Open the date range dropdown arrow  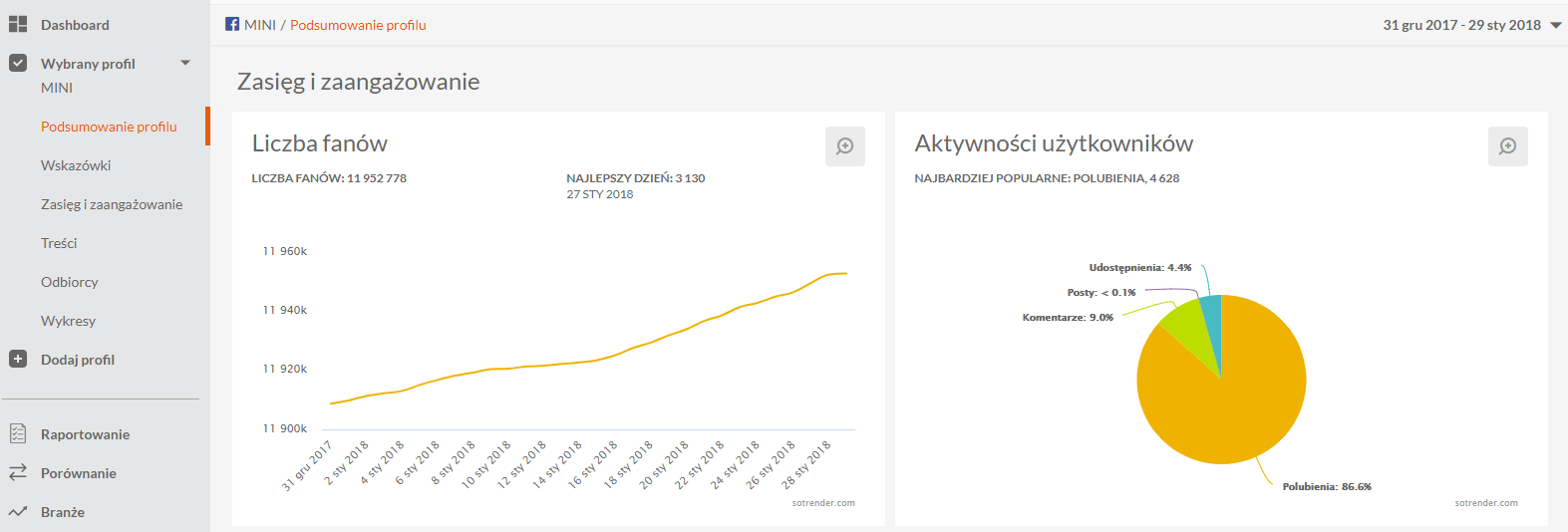point(1556,26)
